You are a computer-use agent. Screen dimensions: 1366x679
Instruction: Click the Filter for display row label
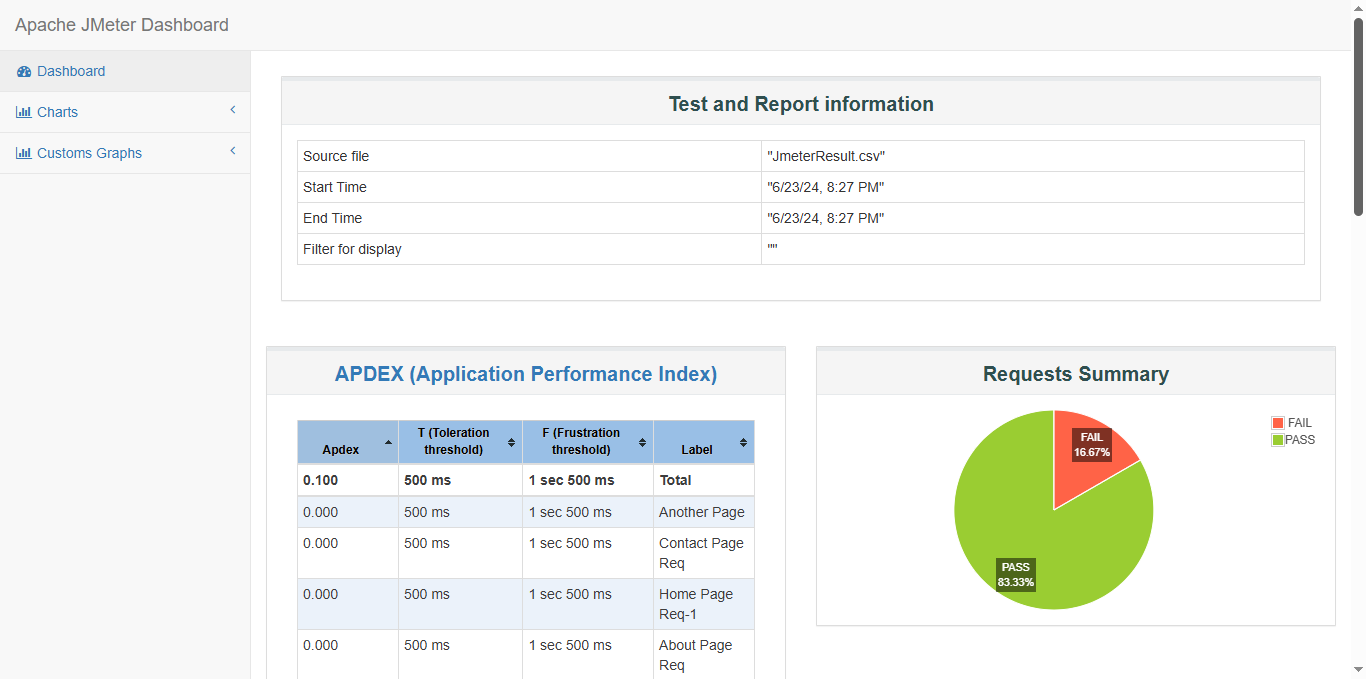352,249
